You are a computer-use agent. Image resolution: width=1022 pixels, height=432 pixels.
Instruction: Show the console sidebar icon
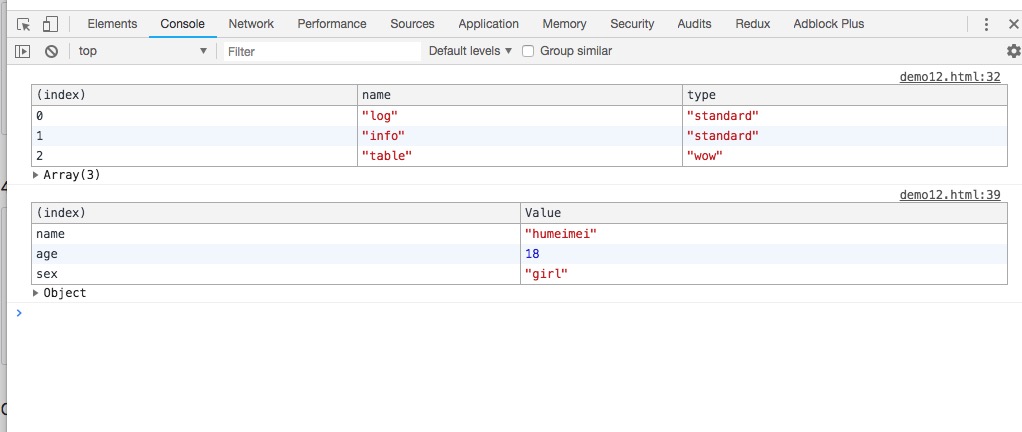pos(23,51)
